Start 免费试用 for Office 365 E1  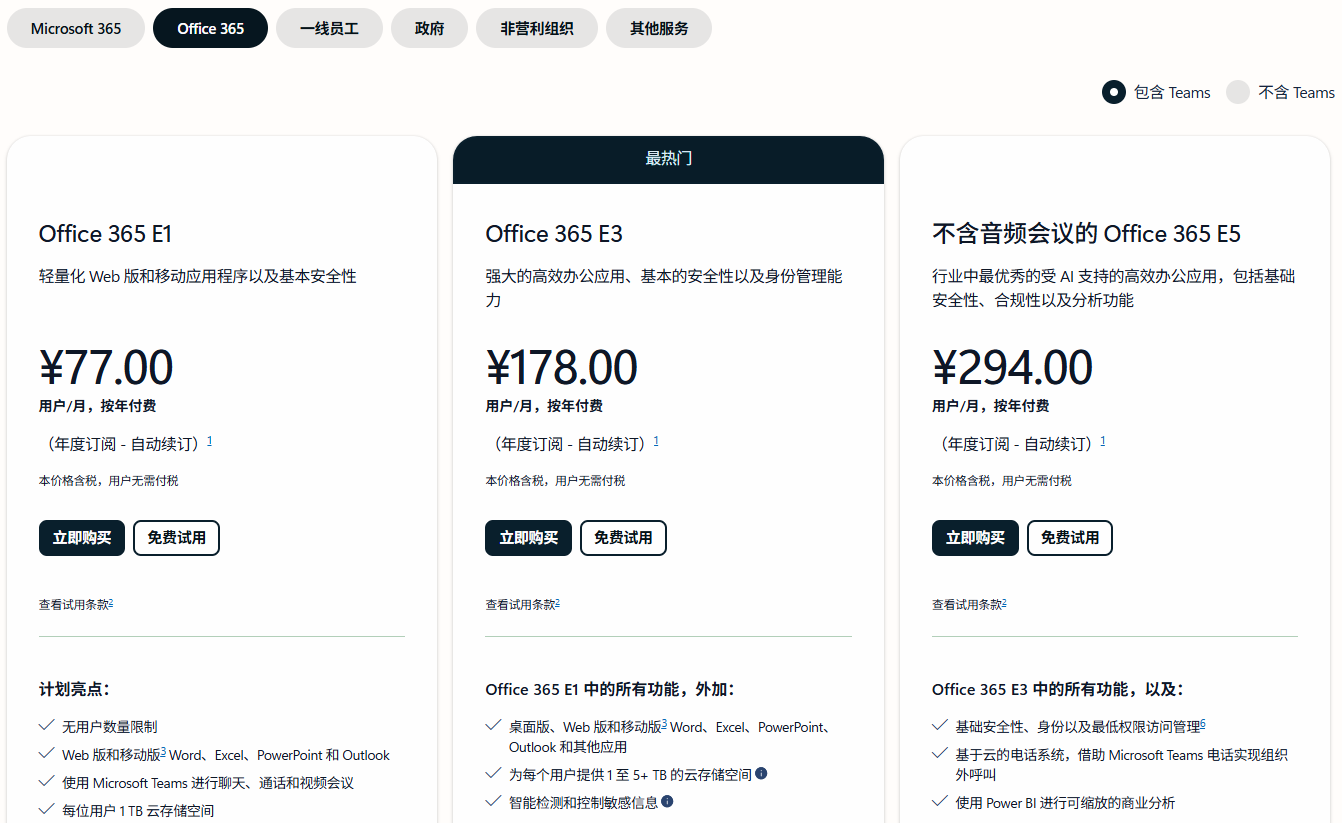[176, 538]
